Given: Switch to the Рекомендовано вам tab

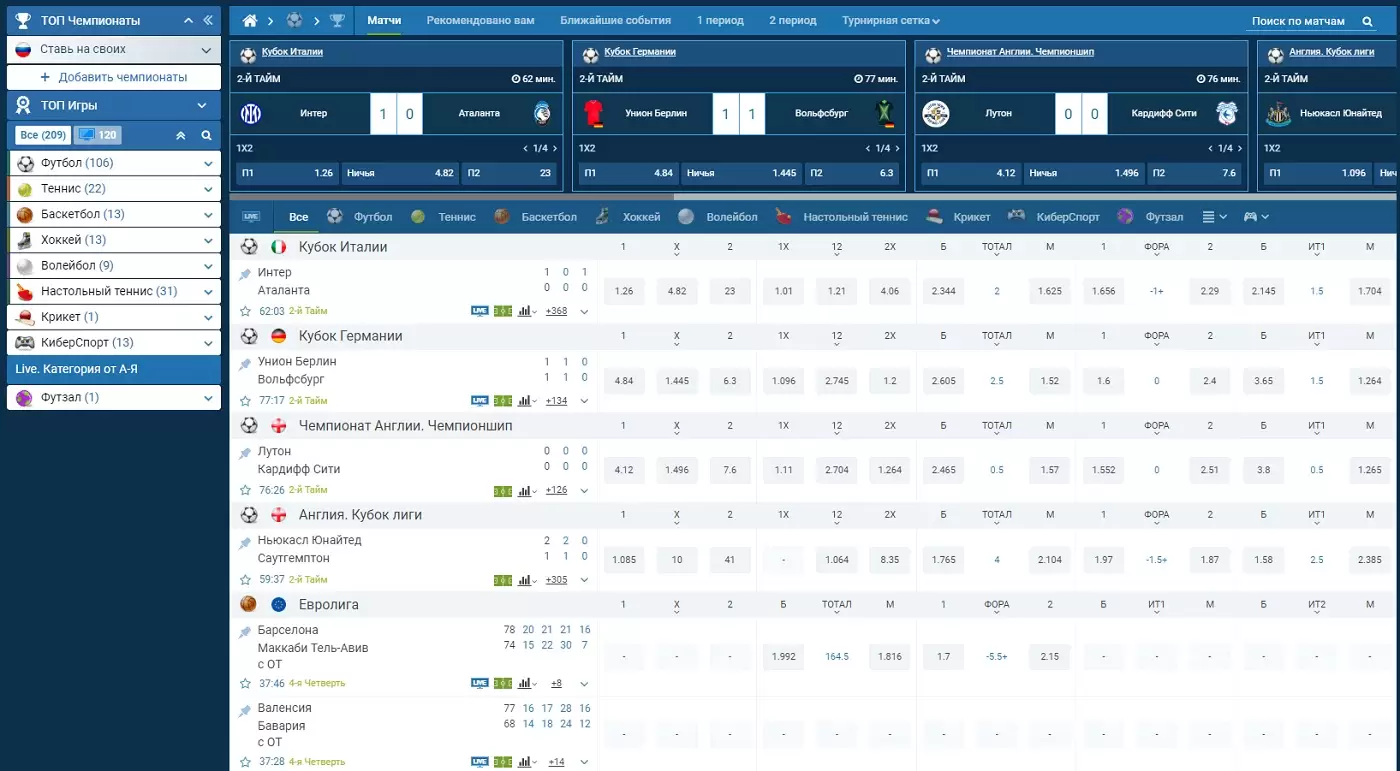Looking at the screenshot, I should (480, 21).
